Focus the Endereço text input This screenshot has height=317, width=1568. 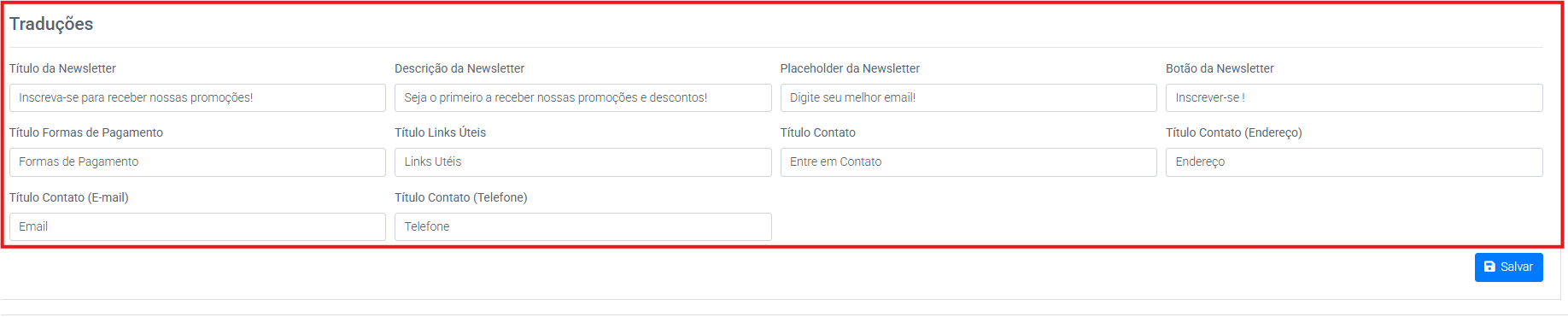pyautogui.click(x=1354, y=161)
